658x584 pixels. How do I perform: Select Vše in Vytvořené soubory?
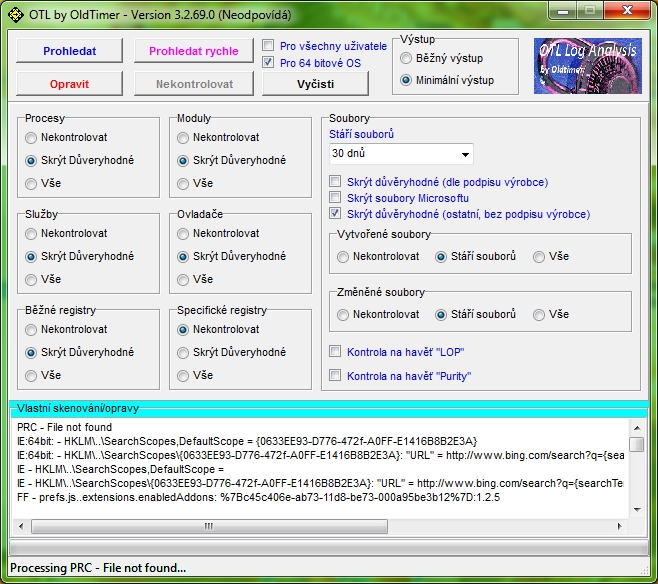pos(540,256)
